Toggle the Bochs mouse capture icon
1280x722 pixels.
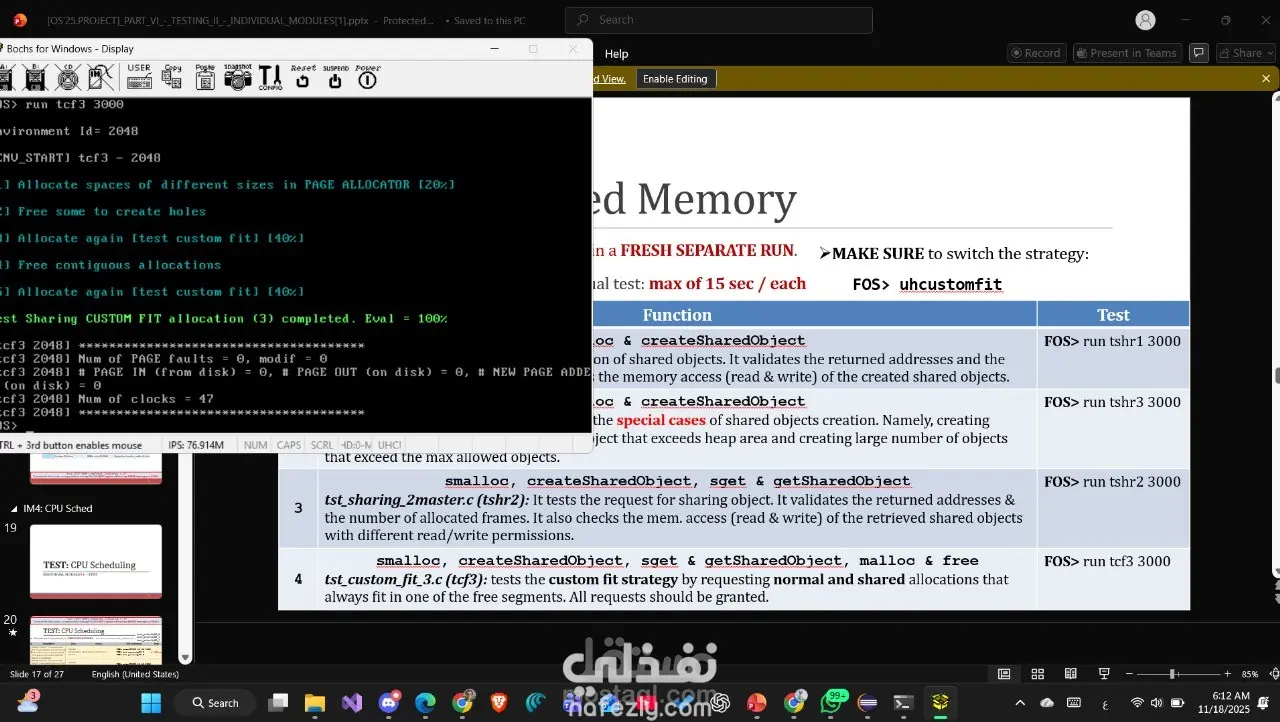pyautogui.click(x=100, y=77)
